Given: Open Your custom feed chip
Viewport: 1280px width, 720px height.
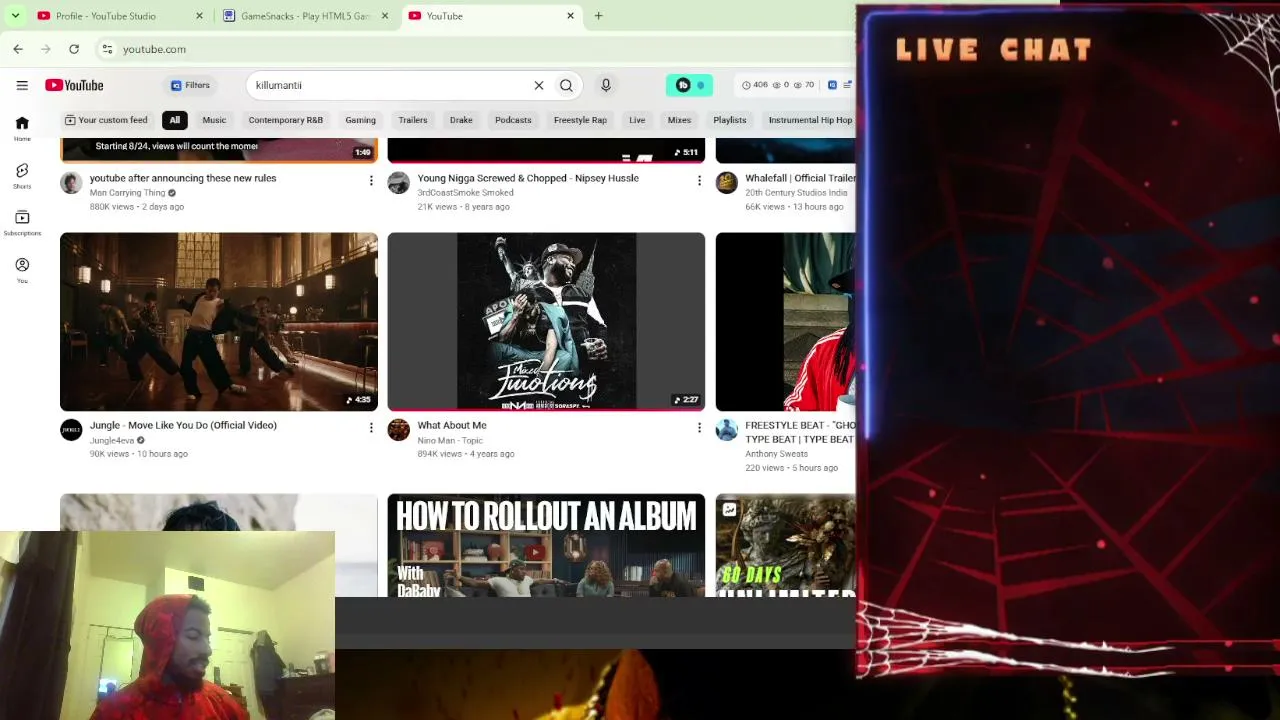Looking at the screenshot, I should (x=106, y=120).
